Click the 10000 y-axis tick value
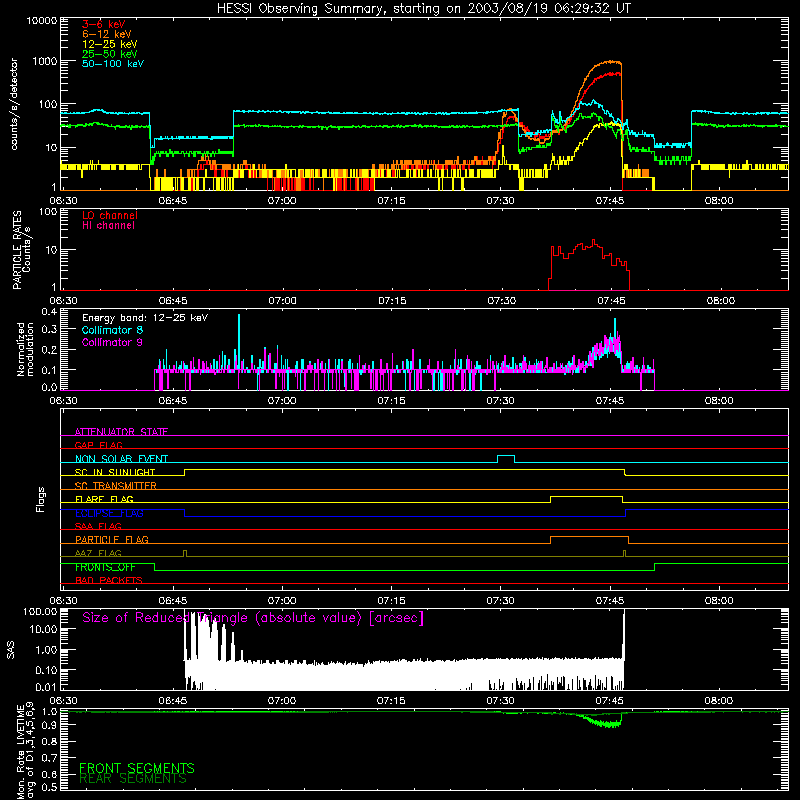This screenshot has height=800, width=800. pyautogui.click(x=42, y=21)
